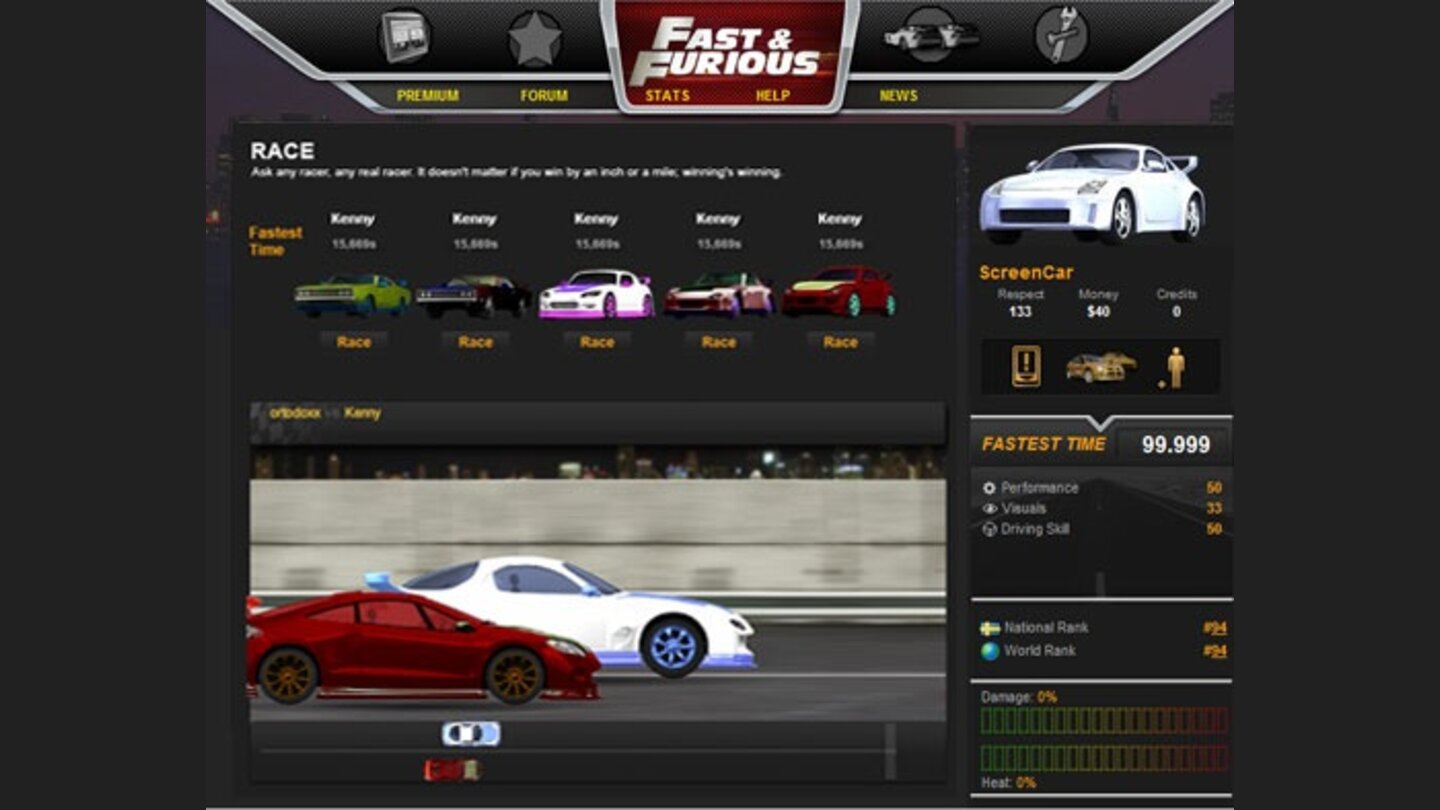
Task: Open the gold person icon in profile panel
Action: point(1174,367)
